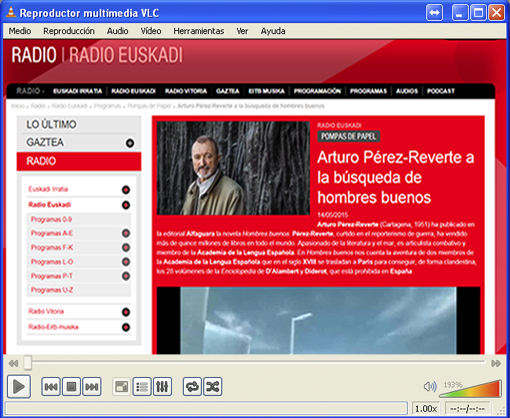The width and height of the screenshot is (510, 418).
Task: Open the Ayuda menu
Action: tap(273, 31)
